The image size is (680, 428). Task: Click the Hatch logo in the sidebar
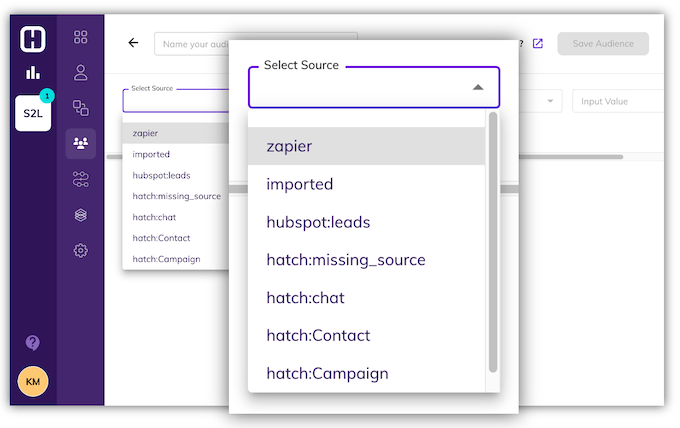tap(33, 38)
